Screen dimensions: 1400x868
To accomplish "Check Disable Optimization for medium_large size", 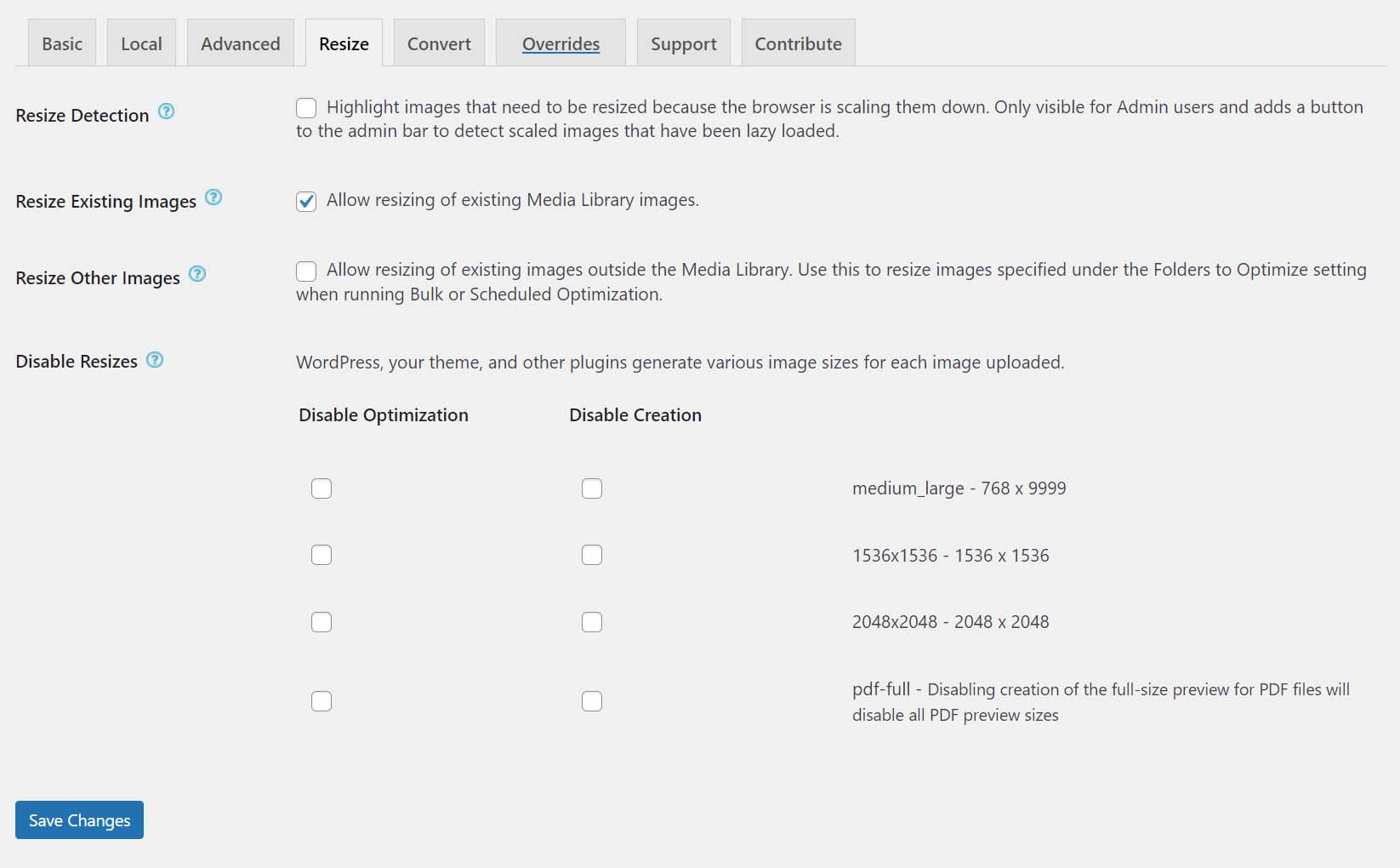I will [322, 488].
